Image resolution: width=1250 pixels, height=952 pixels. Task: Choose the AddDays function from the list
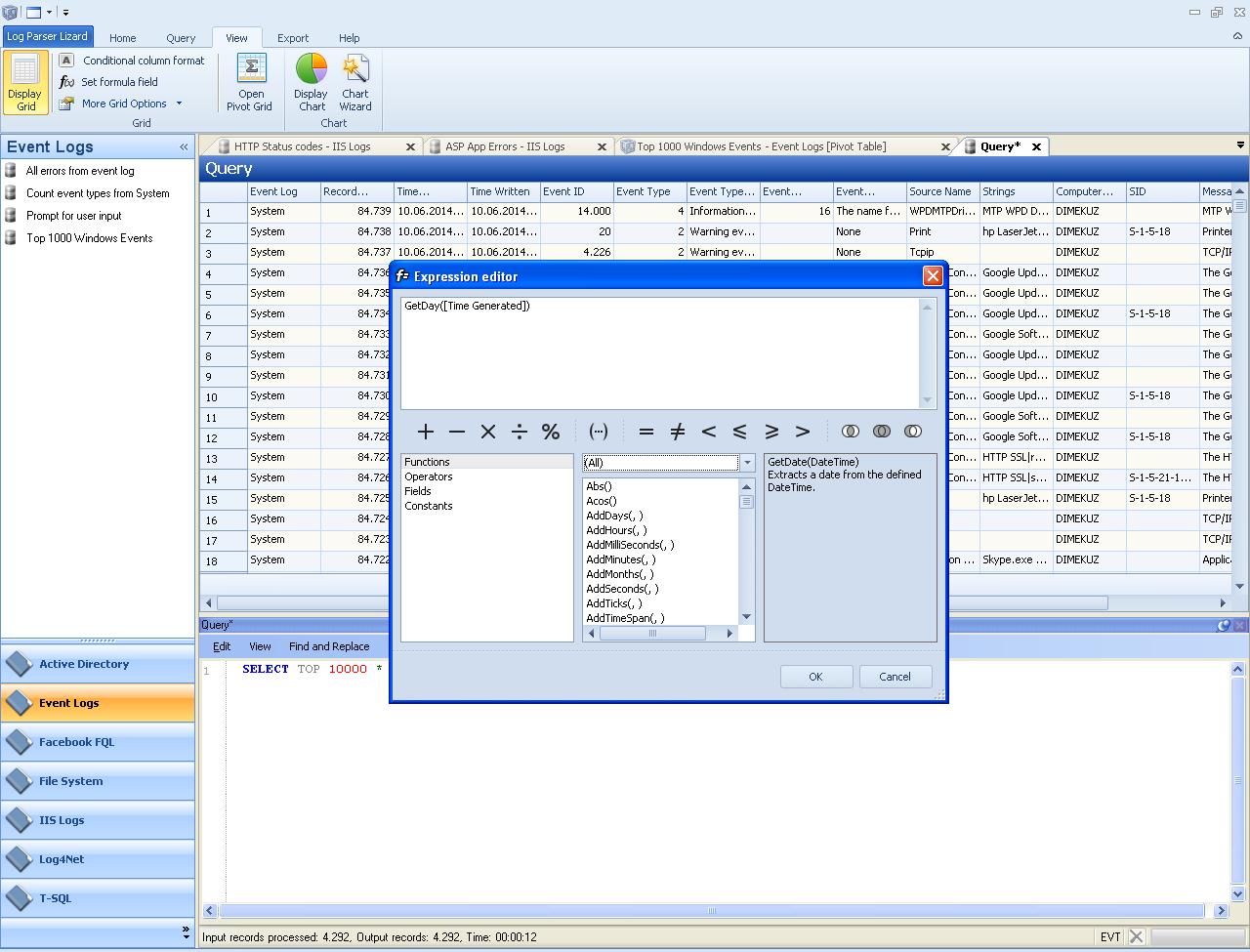coord(614,516)
